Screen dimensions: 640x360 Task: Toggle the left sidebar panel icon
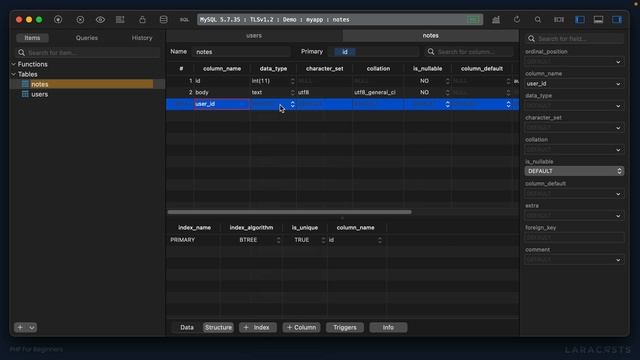pyautogui.click(x=580, y=20)
